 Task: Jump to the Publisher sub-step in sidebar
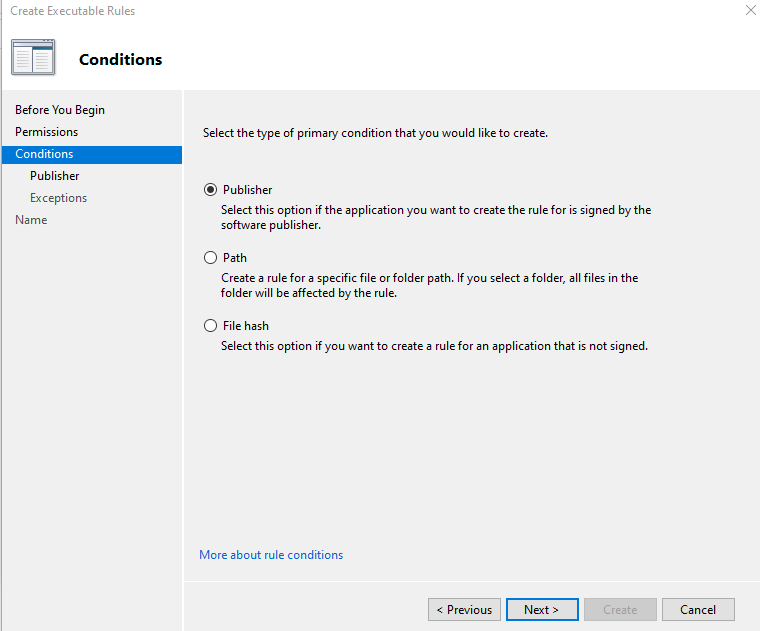point(55,176)
